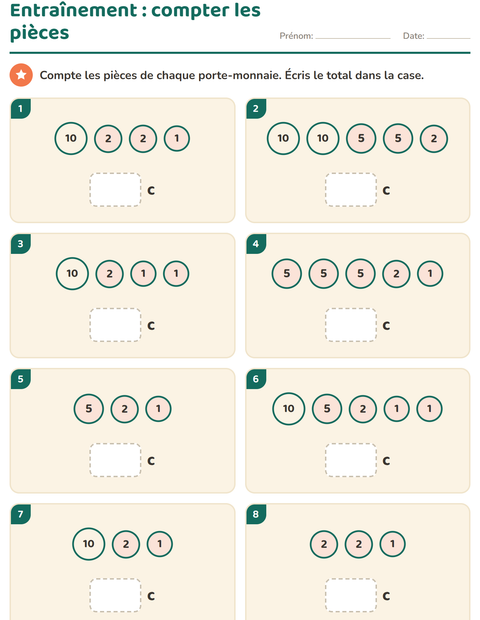Click the number 1 exercise badge
This screenshot has width=480, height=620.
click(x=21, y=108)
